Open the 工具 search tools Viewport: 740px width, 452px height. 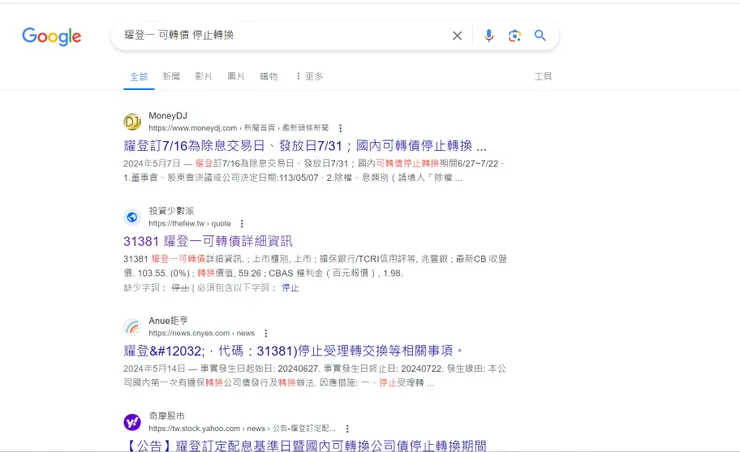543,76
